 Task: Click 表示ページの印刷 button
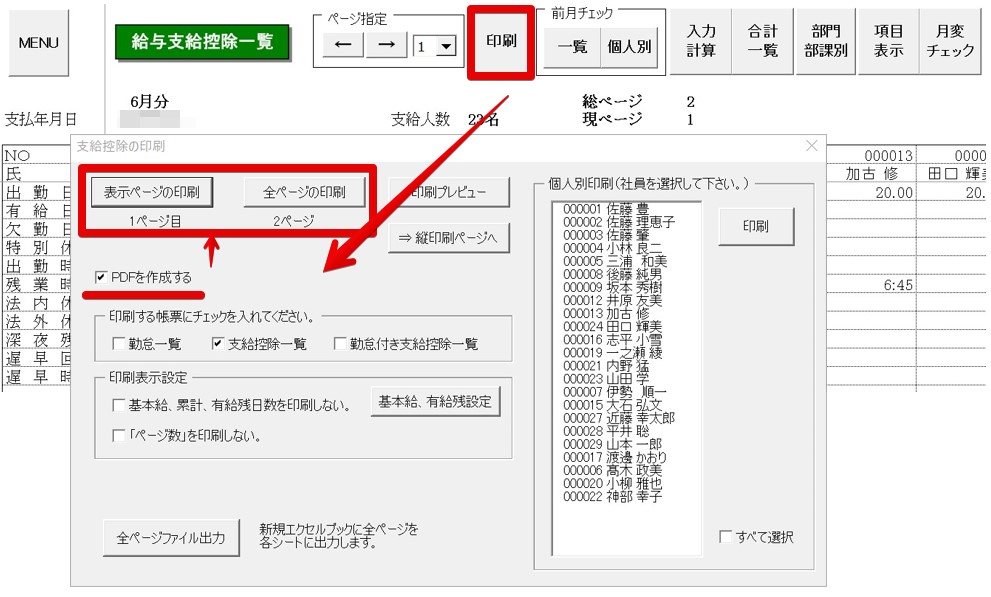(152, 191)
